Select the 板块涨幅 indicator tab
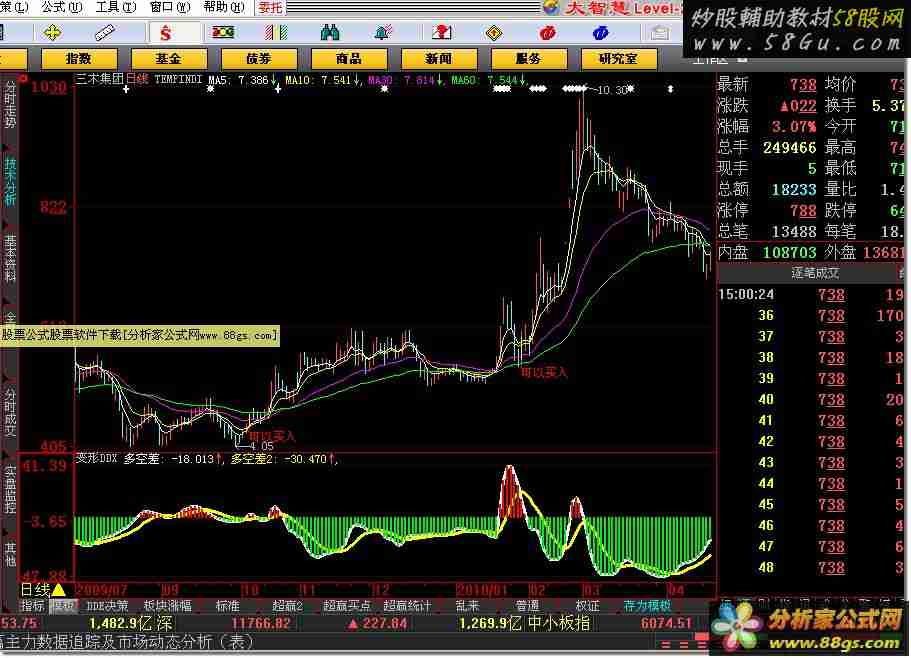Screen dimensions: 911x658 168,606
